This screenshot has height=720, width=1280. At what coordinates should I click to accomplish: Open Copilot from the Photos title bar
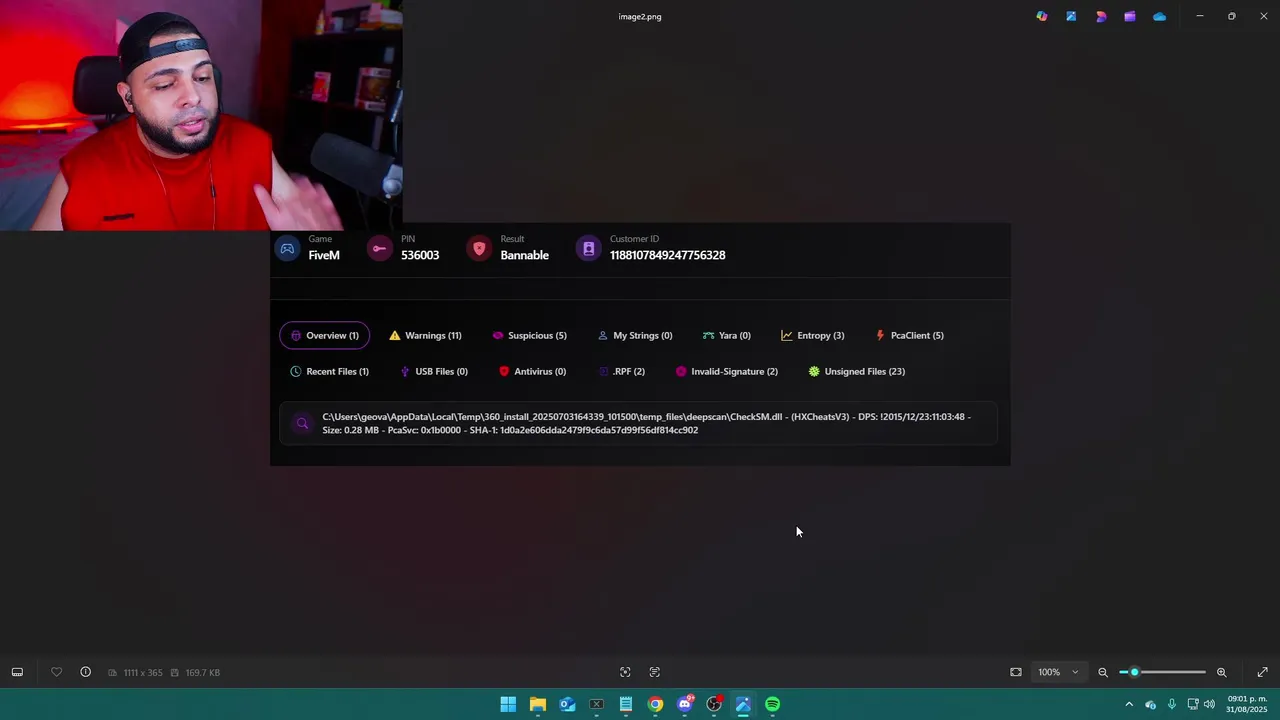[1042, 16]
